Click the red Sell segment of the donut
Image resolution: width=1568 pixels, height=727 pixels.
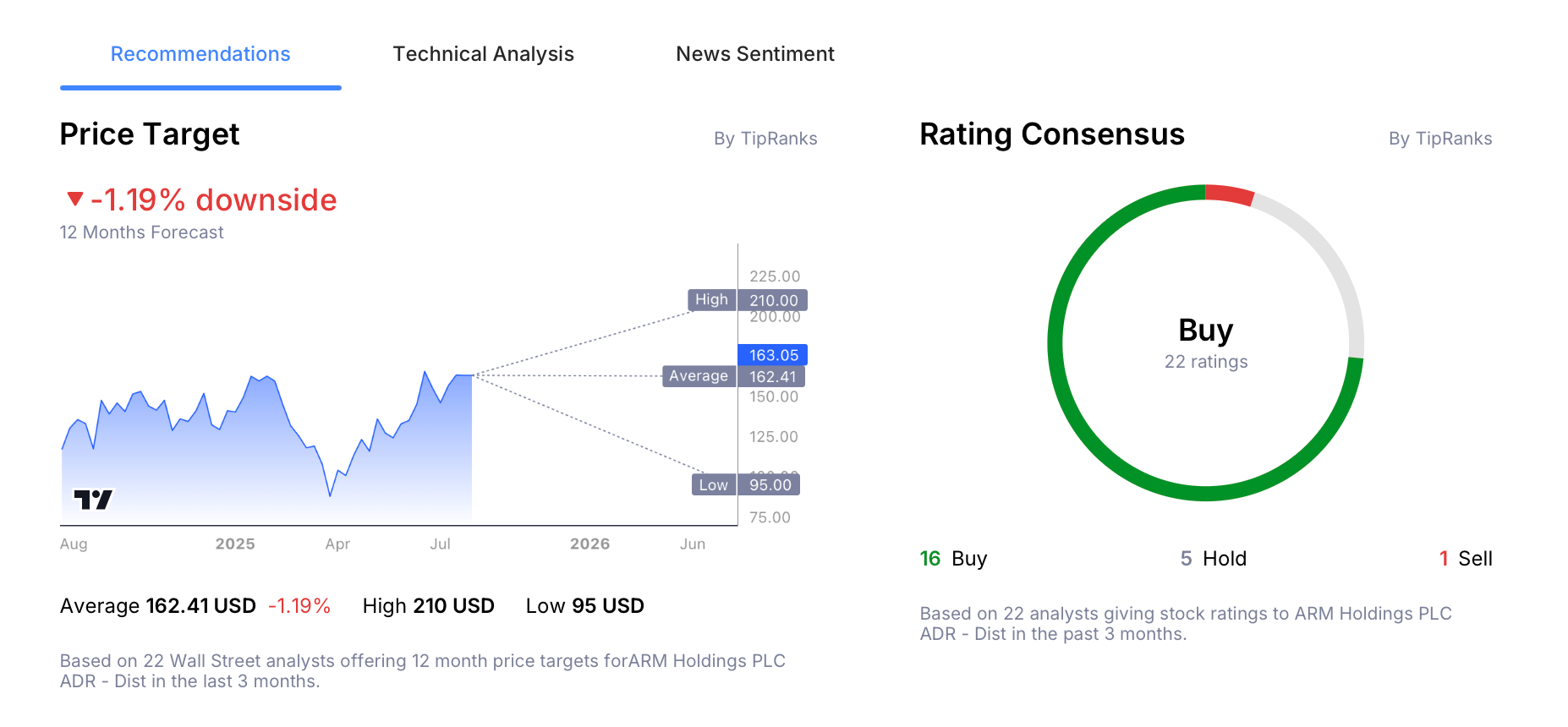pyautogui.click(x=1229, y=194)
